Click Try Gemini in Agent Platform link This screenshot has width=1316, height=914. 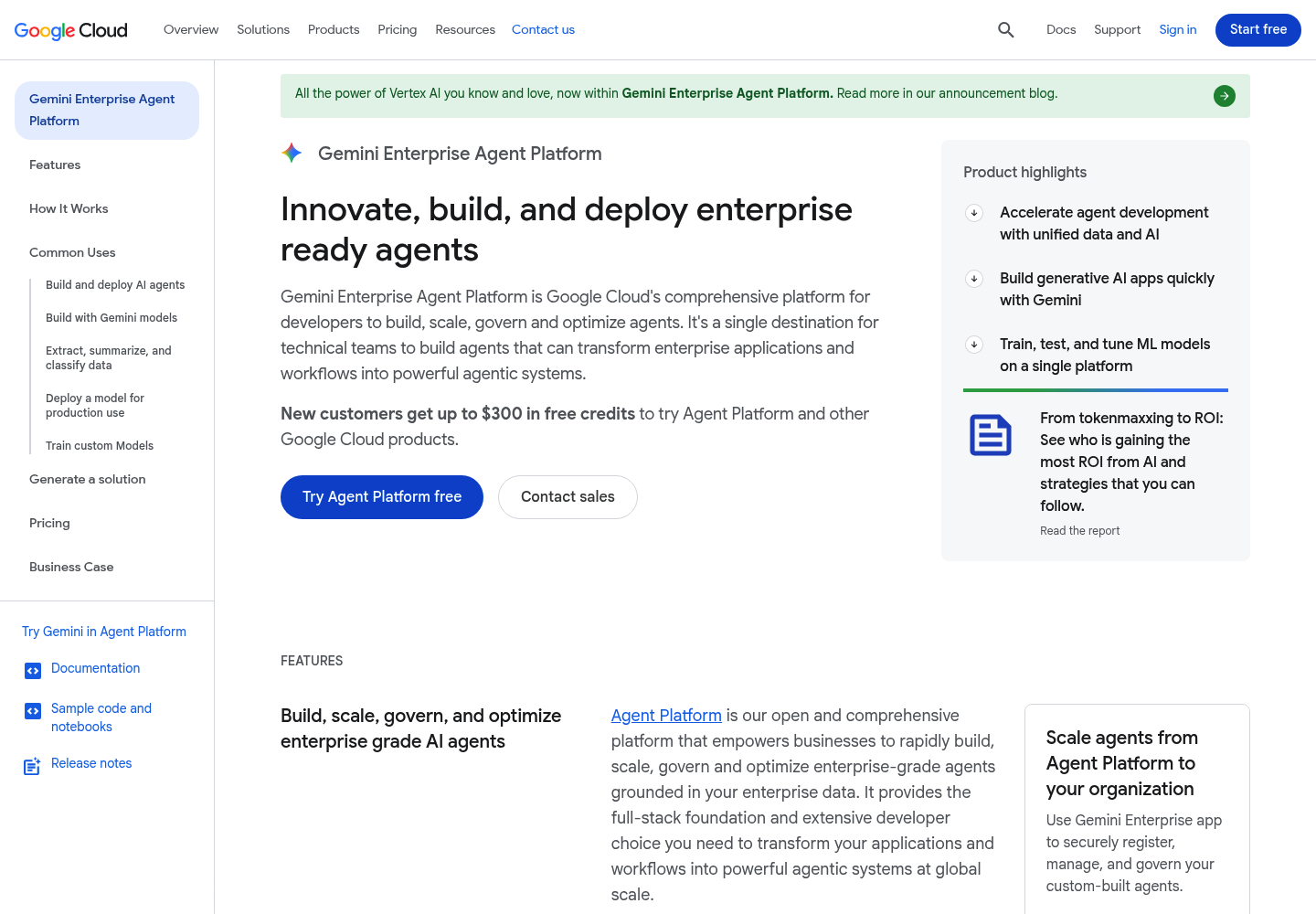pos(104,632)
